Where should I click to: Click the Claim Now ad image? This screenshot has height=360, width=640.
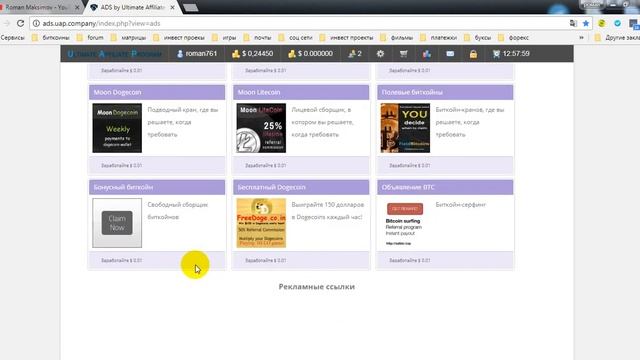click(x=117, y=223)
